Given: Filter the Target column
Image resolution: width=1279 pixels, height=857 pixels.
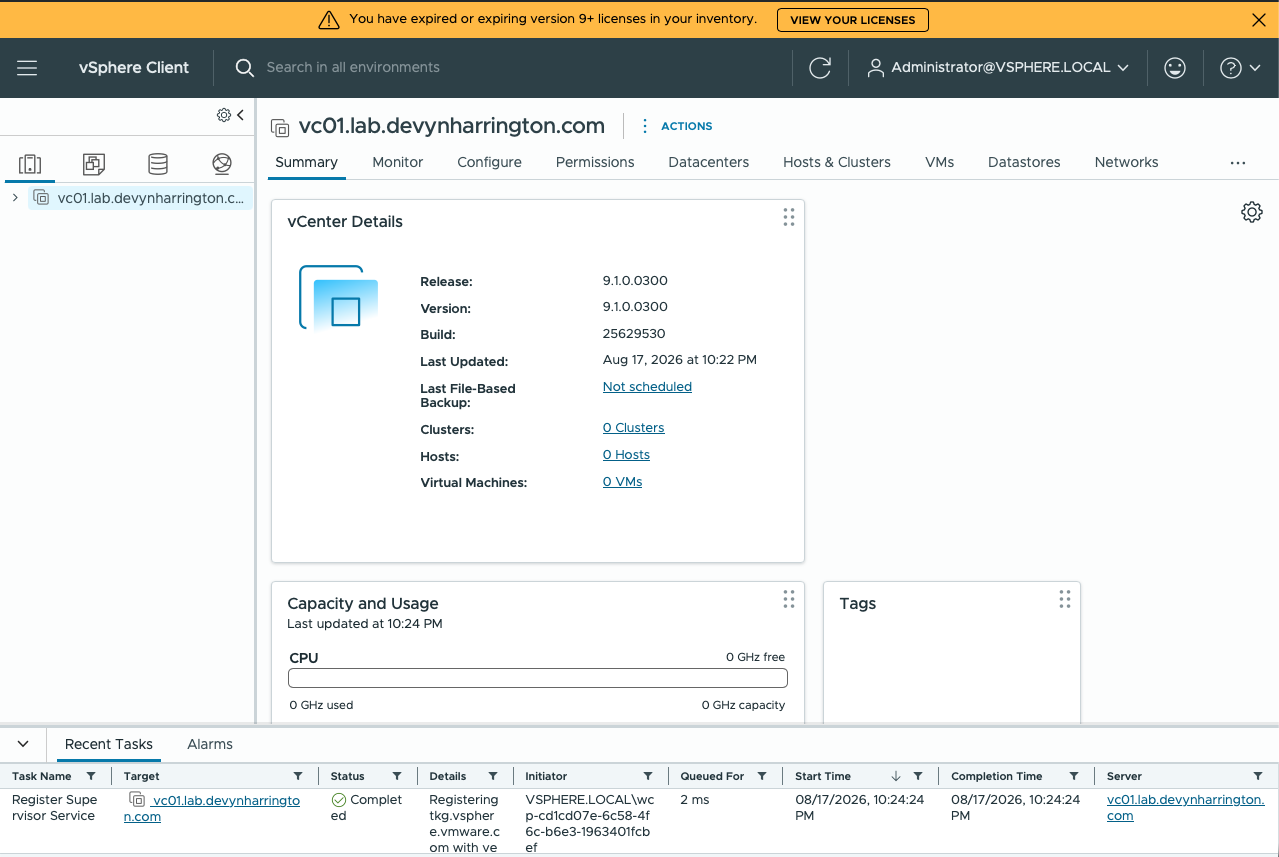Looking at the screenshot, I should click(298, 776).
